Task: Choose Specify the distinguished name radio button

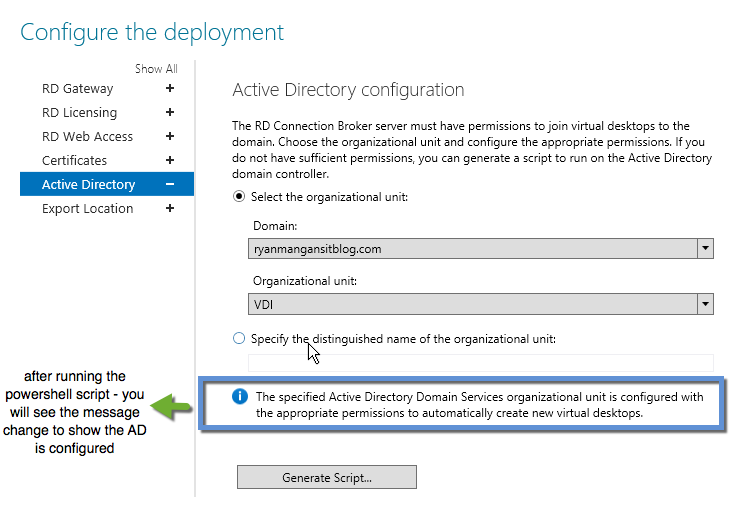Action: [239, 338]
